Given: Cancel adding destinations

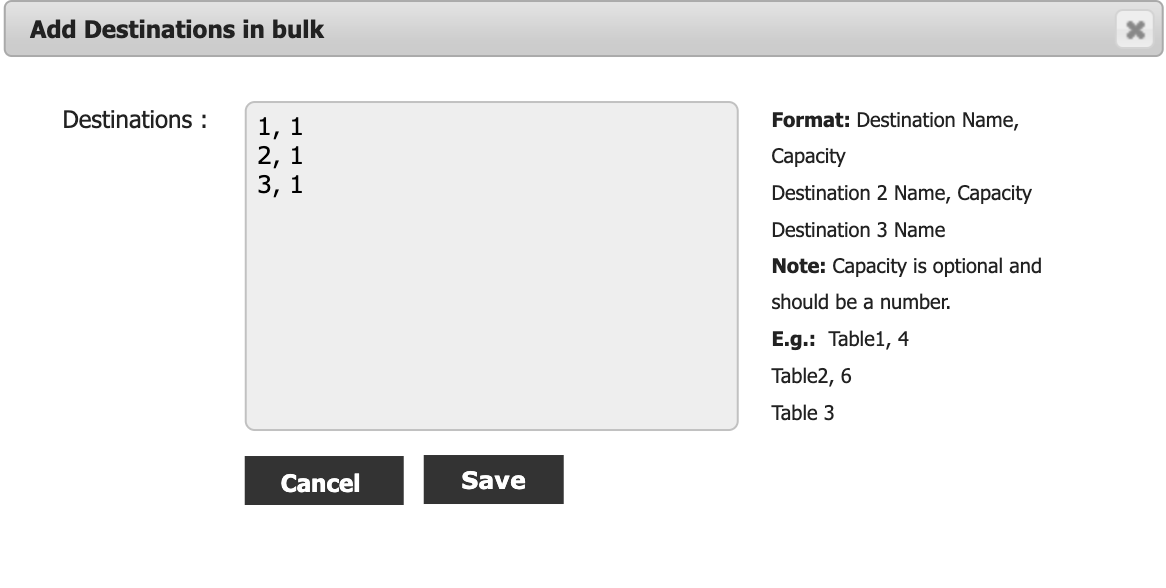Looking at the screenshot, I should pos(324,481).
